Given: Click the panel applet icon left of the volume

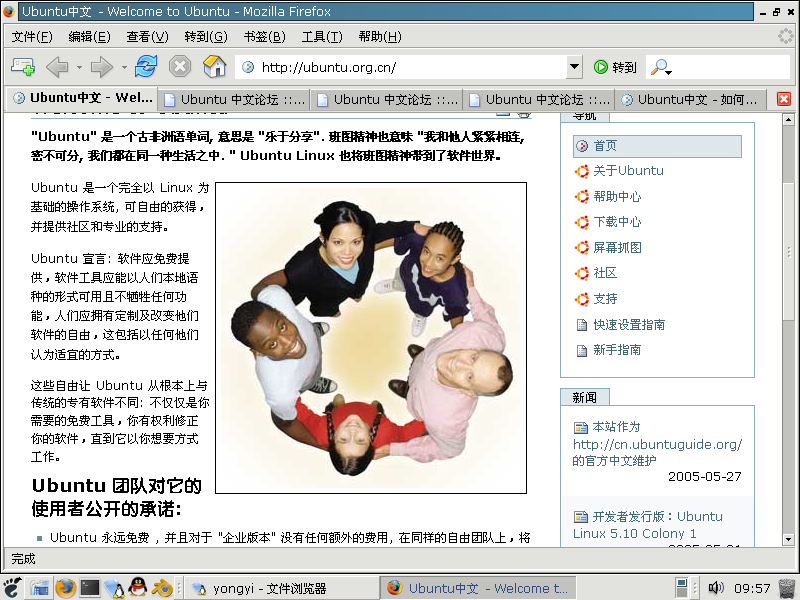Looking at the screenshot, I should click(681, 588).
